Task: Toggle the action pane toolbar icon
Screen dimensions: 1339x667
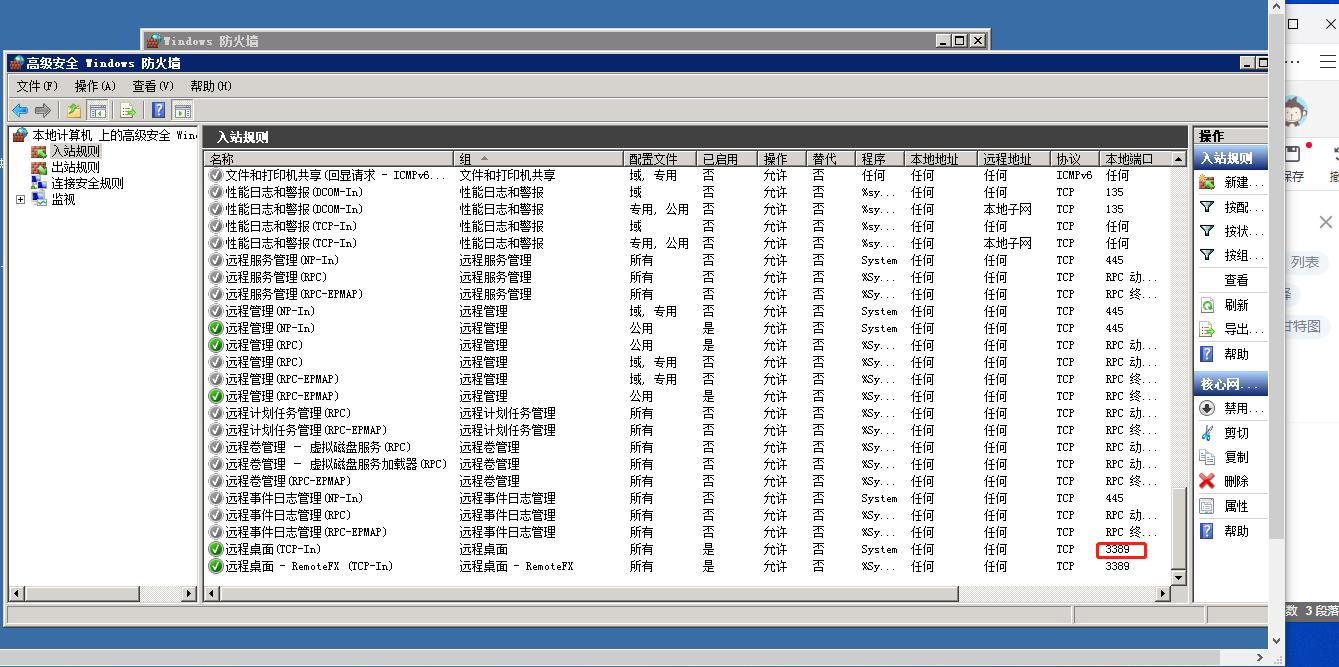Action: point(182,110)
